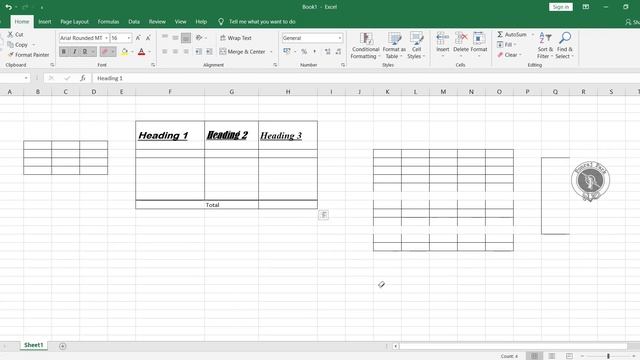
Task: Toggle Middle Align for cells
Action: (x=175, y=38)
